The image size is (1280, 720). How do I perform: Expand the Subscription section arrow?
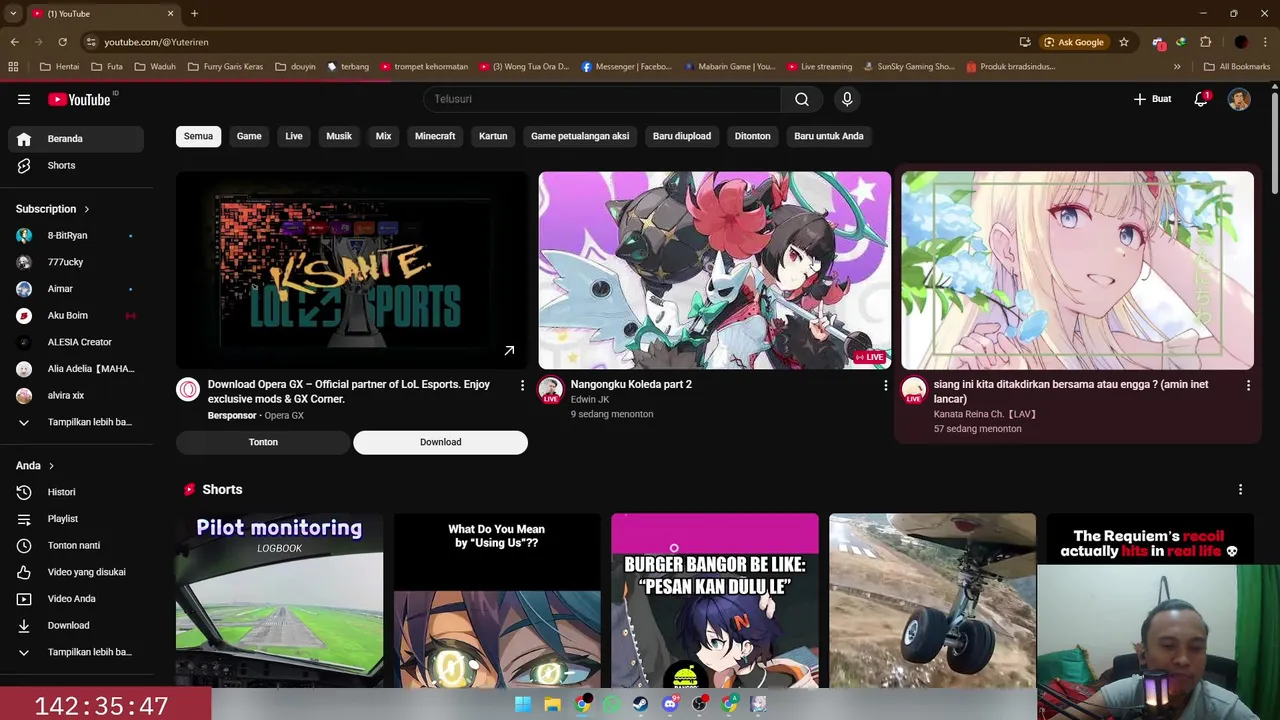click(86, 209)
